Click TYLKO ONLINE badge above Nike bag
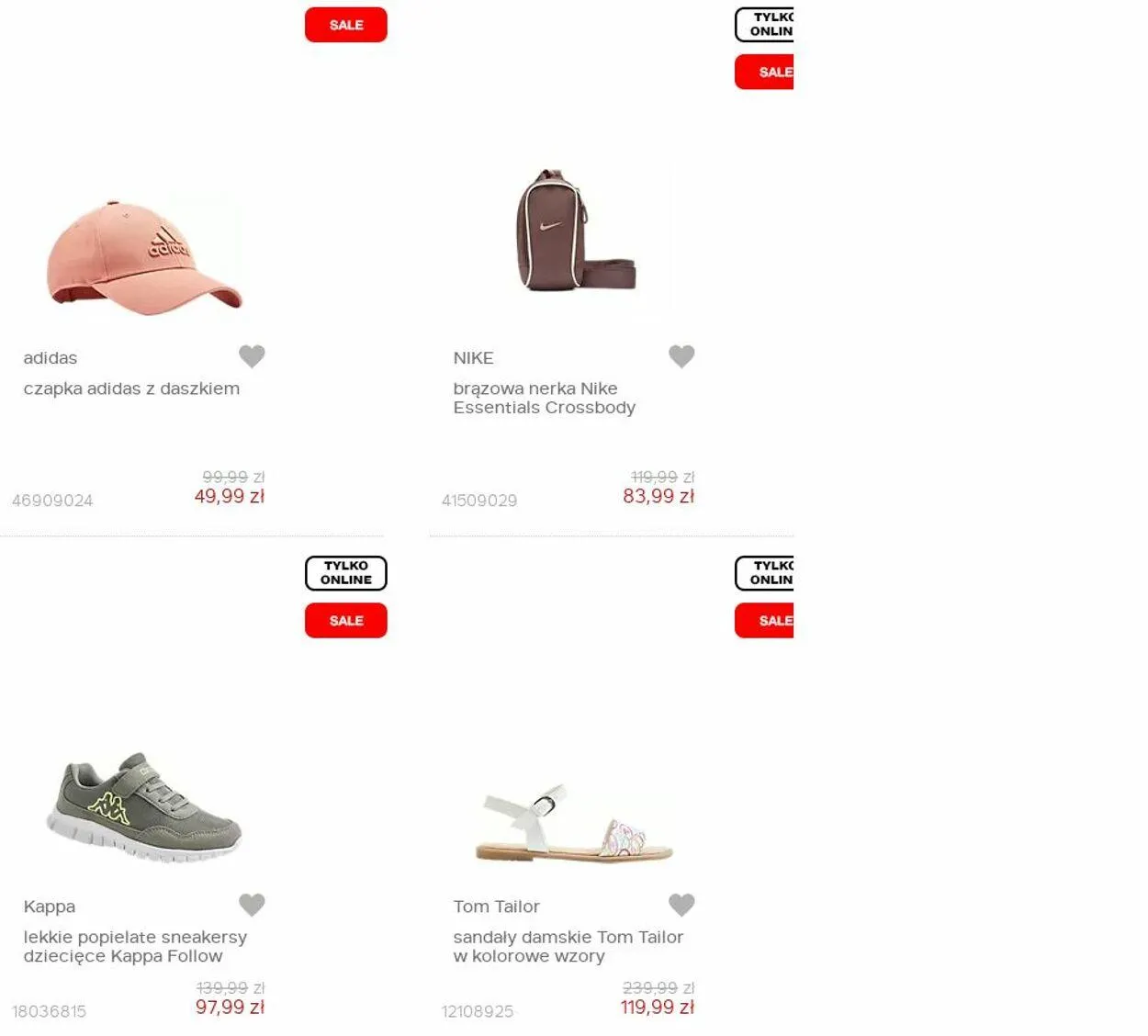 [765, 25]
